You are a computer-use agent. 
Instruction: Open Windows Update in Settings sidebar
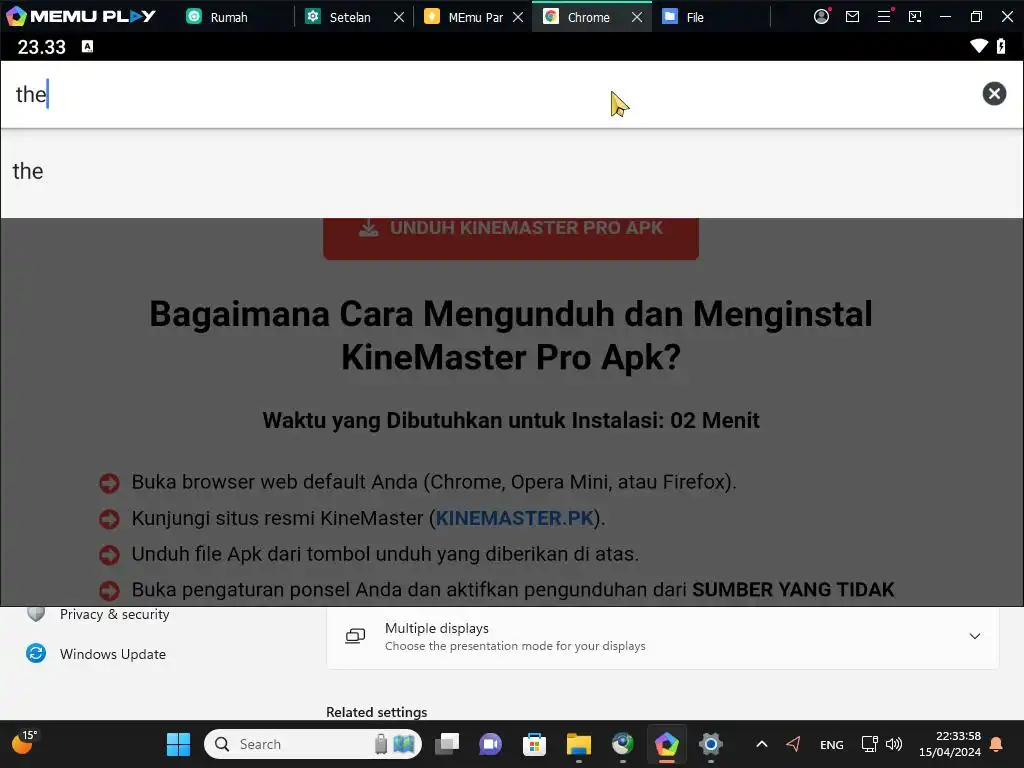[x=112, y=654]
